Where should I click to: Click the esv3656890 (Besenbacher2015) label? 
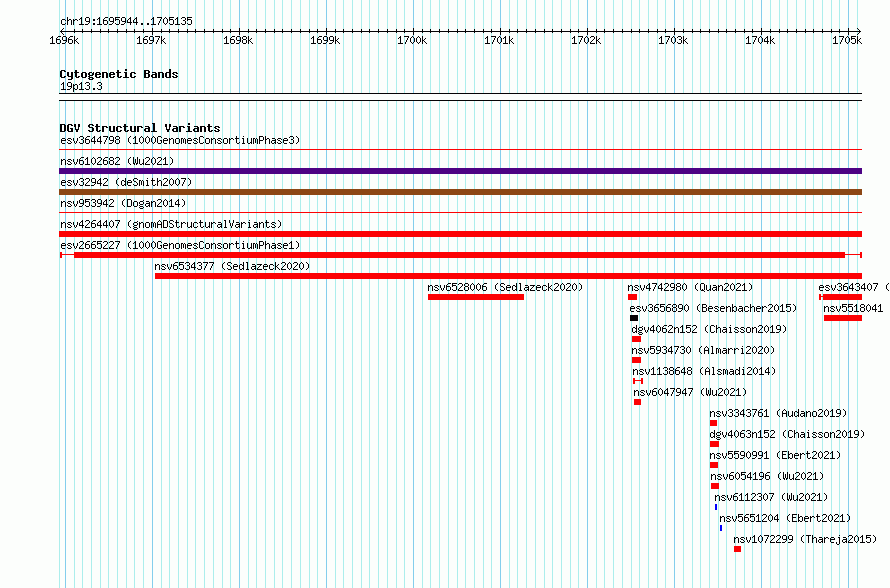pyautogui.click(x=713, y=308)
